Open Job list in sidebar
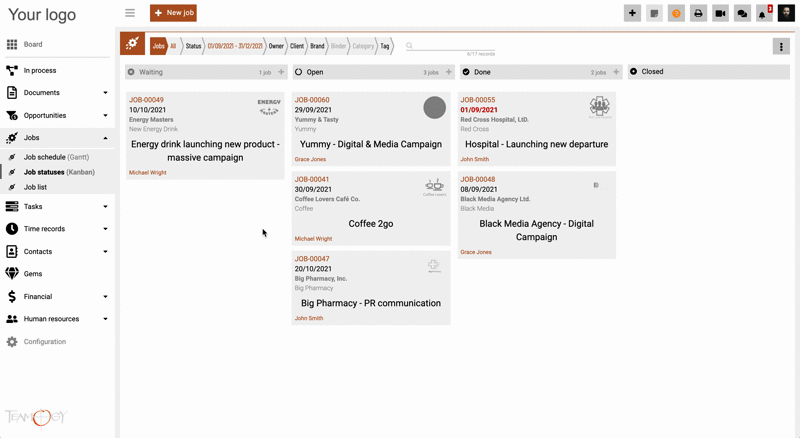Screen dimensions: 800x438 click(x=35, y=187)
